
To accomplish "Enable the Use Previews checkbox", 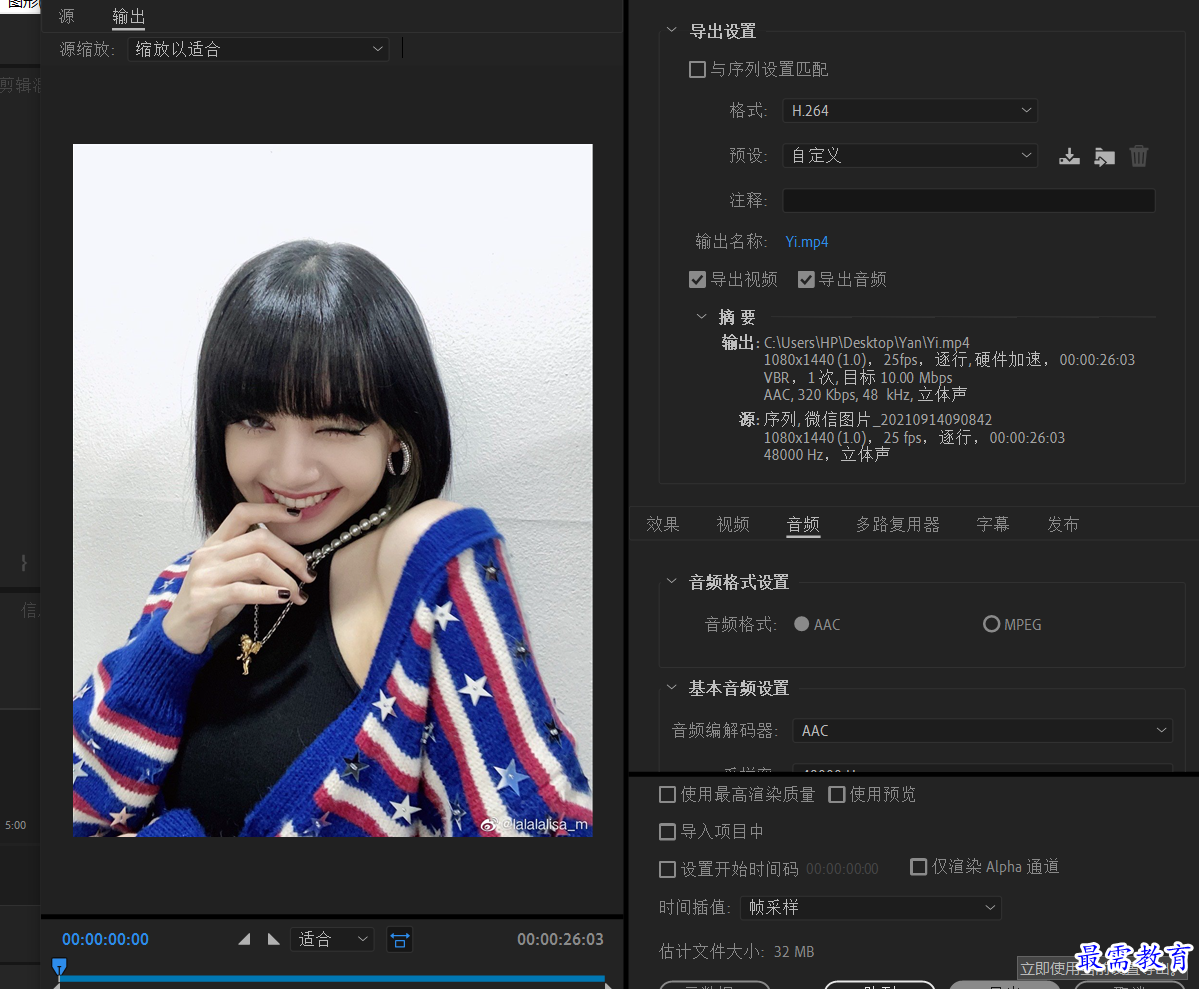I will tap(837, 795).
